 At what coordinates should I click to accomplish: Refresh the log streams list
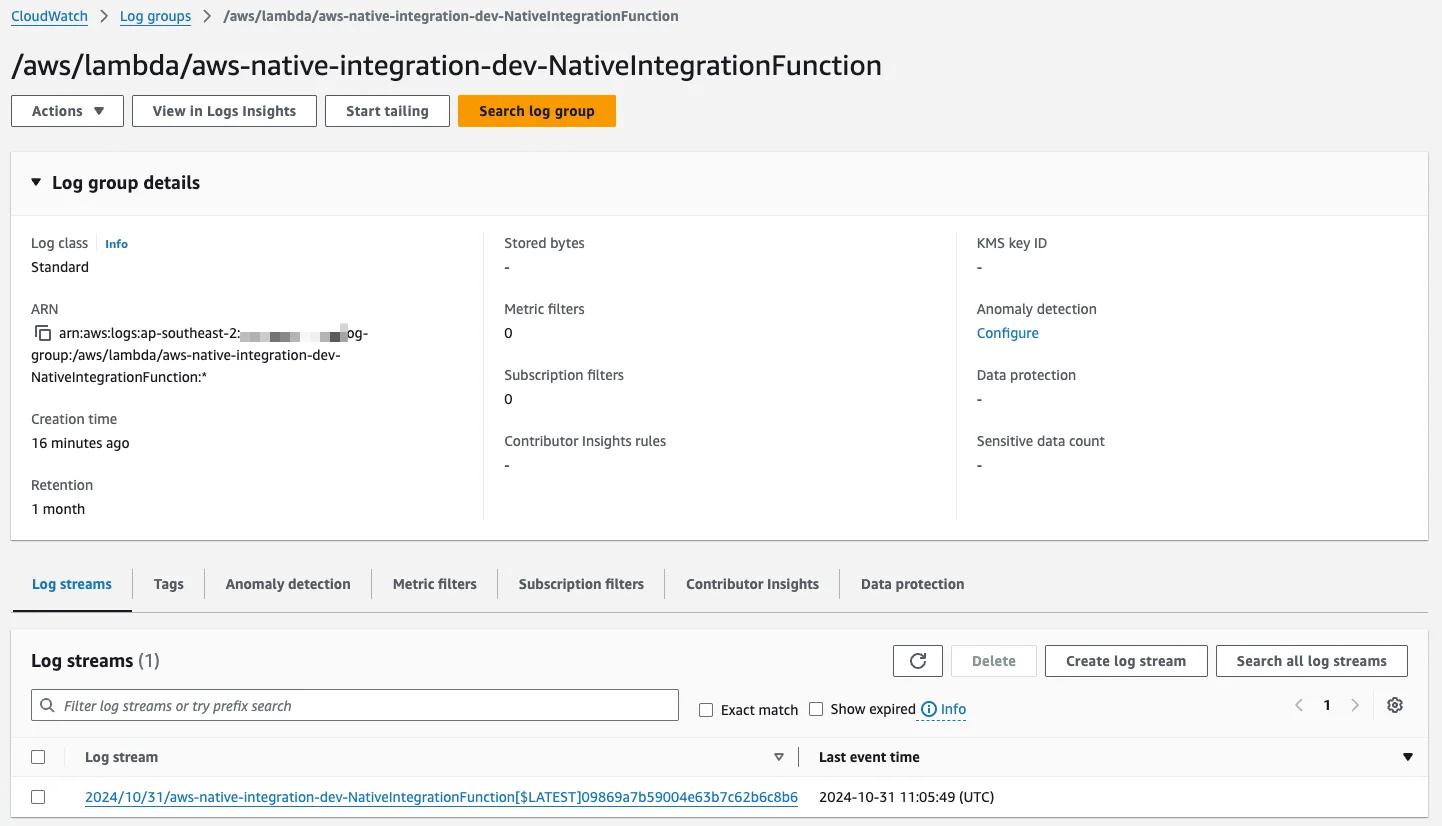[918, 661]
